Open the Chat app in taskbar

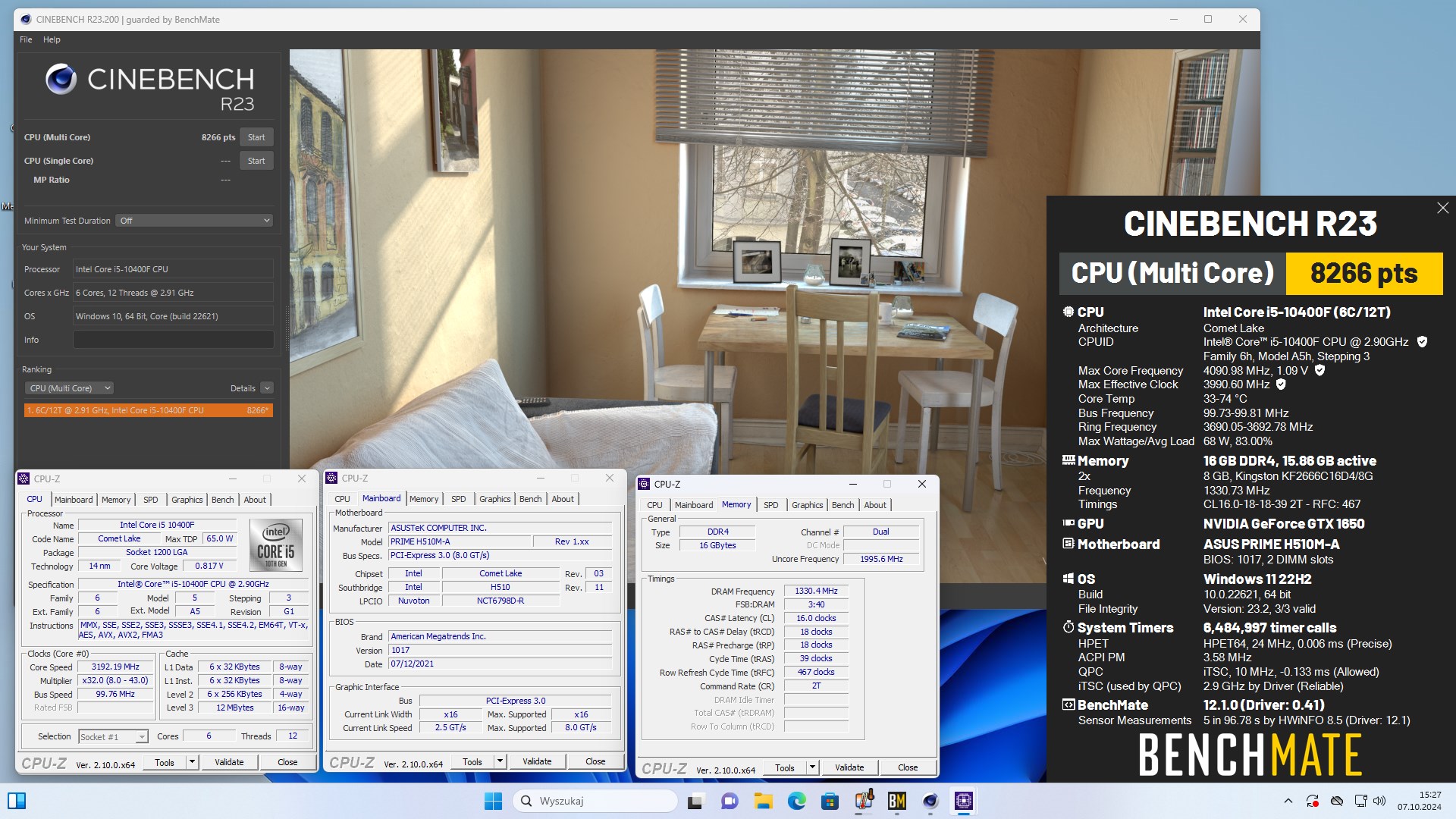730,801
